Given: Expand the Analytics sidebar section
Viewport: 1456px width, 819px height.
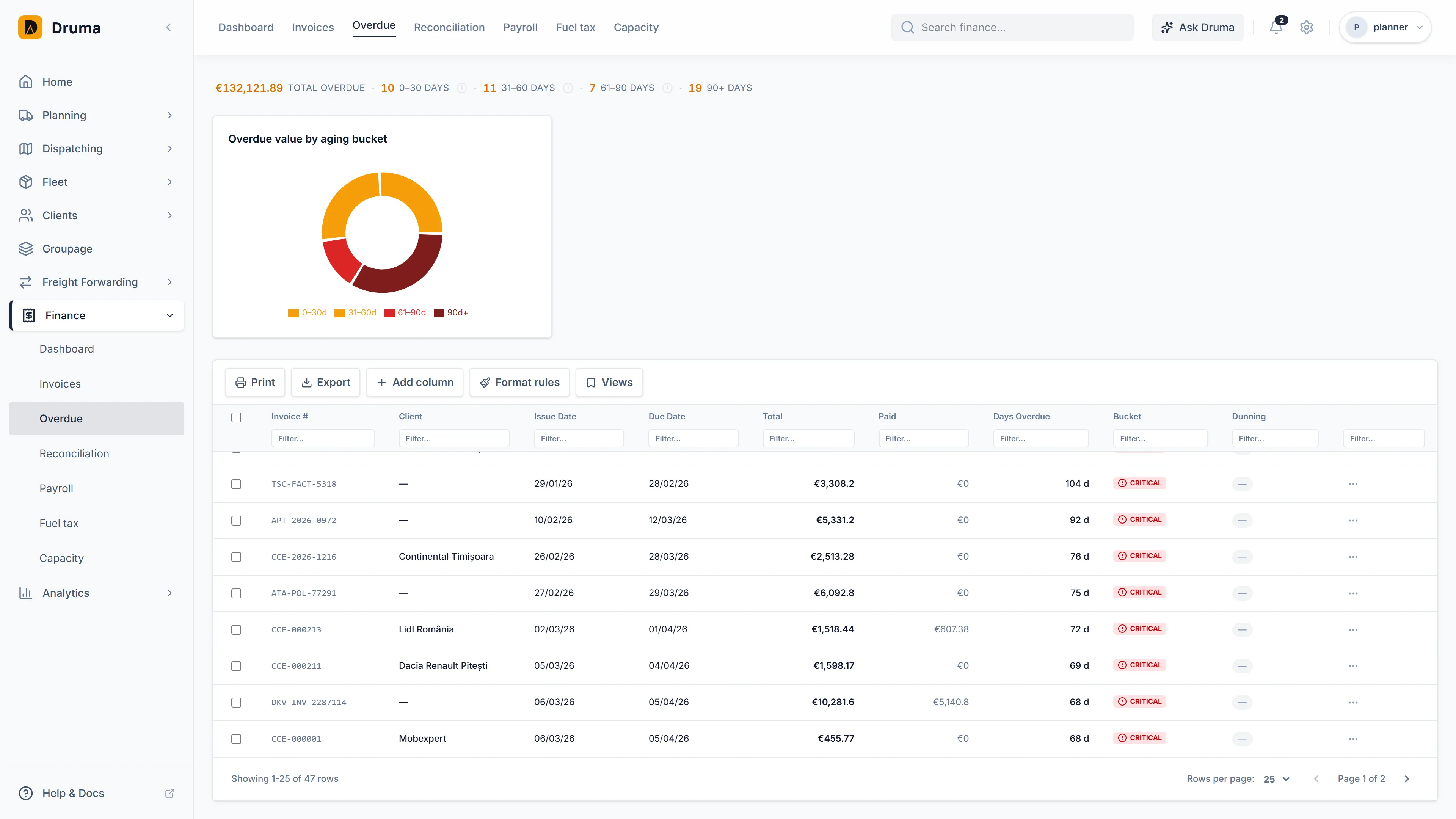Looking at the screenshot, I should coord(169,593).
